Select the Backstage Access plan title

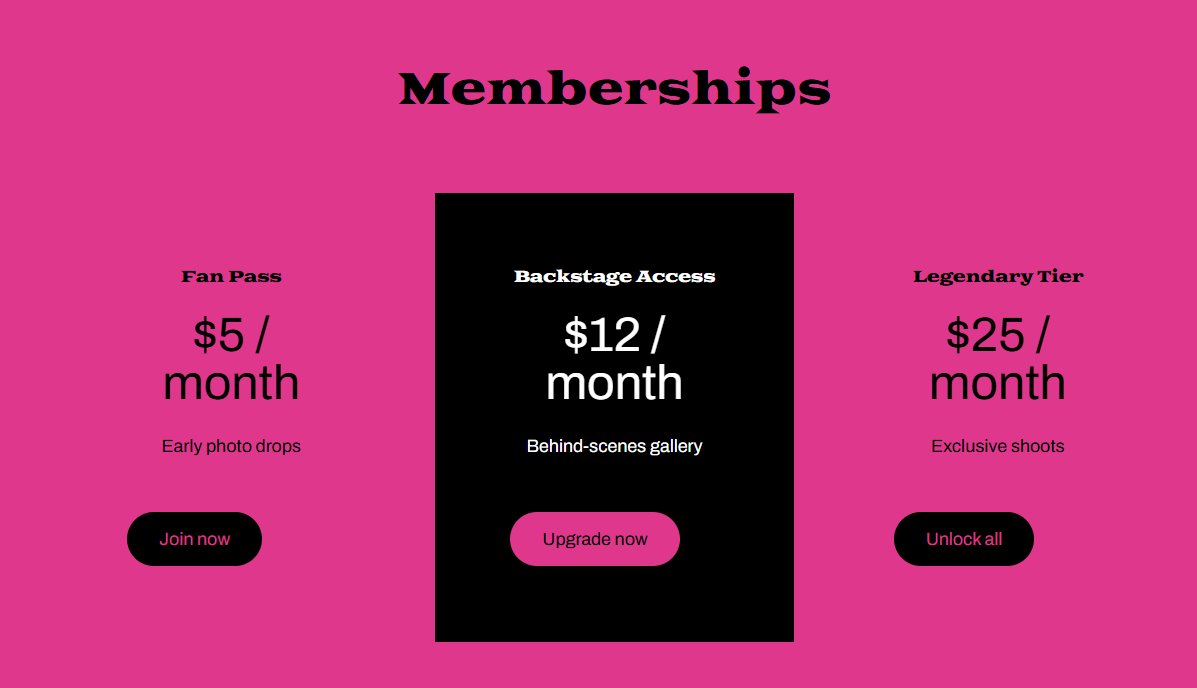[x=615, y=276]
